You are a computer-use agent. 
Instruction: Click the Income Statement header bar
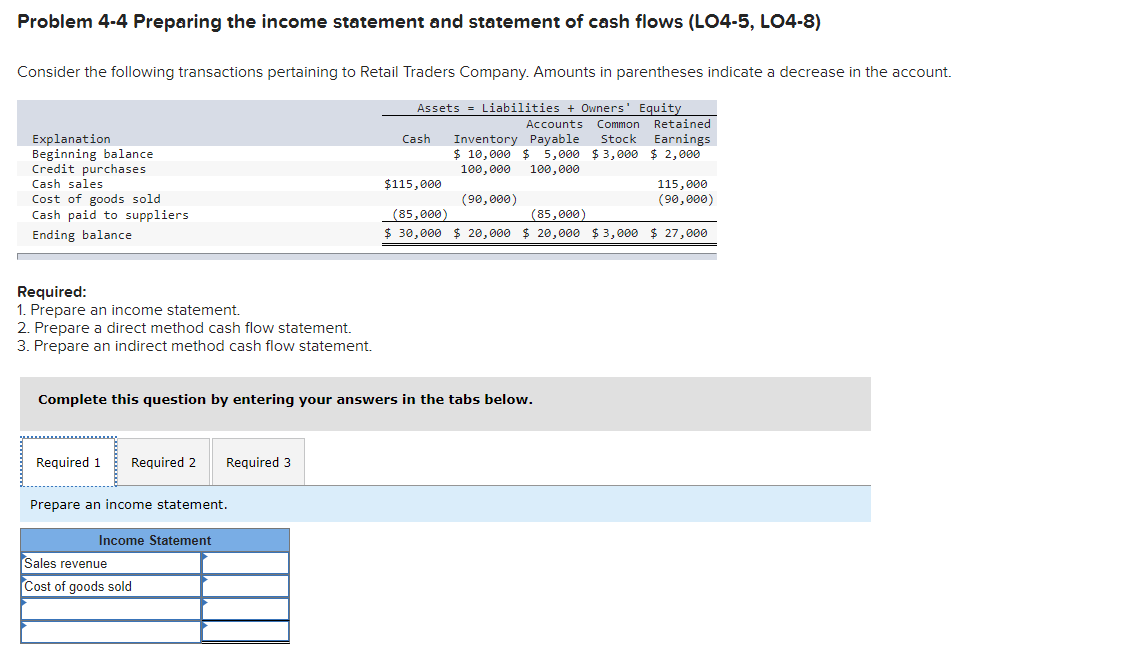[x=153, y=540]
